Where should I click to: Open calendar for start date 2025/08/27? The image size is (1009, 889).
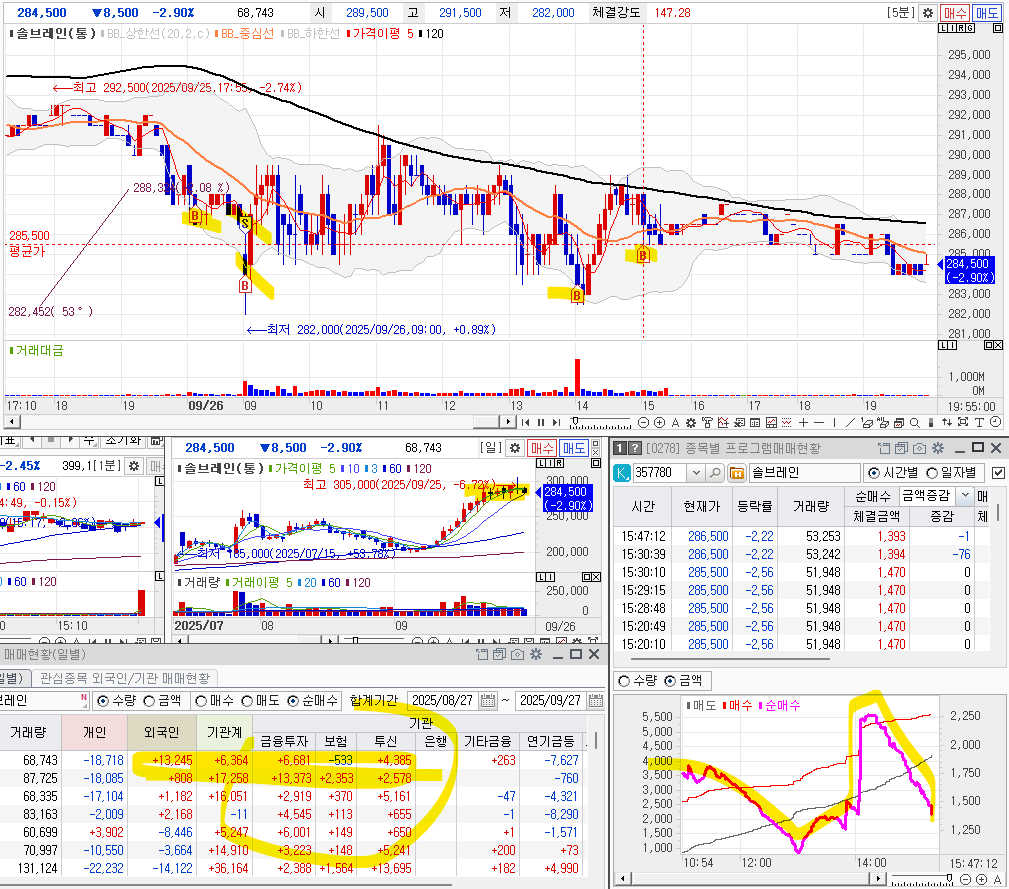pyautogui.click(x=488, y=701)
